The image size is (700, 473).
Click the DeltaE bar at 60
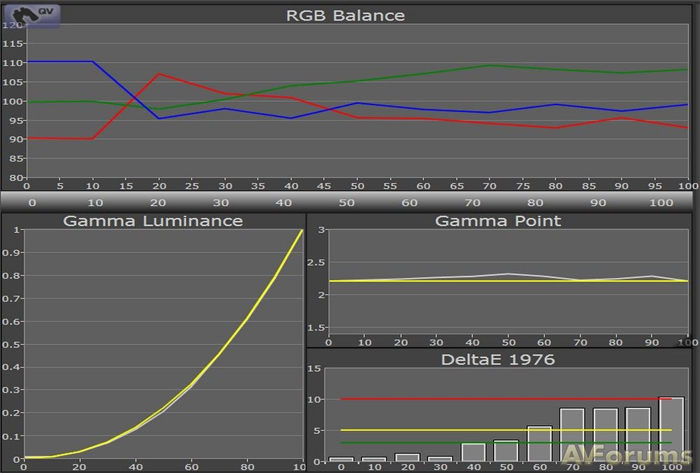pos(539,444)
